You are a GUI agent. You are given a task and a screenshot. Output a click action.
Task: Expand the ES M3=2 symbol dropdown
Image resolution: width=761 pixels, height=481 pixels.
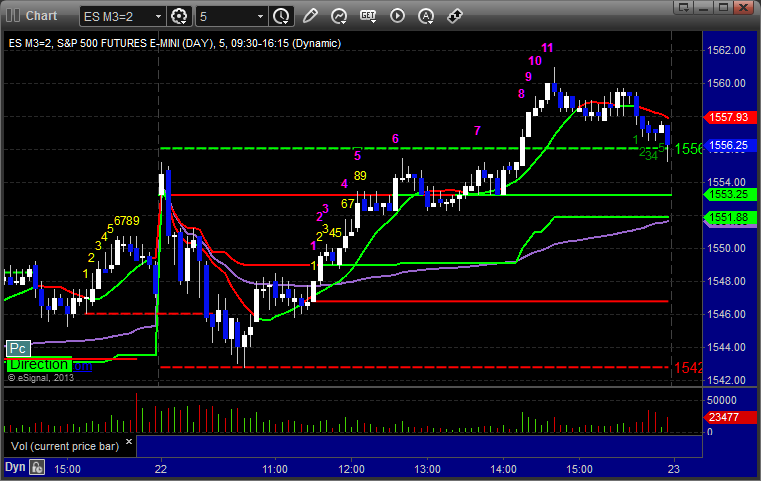tap(158, 17)
